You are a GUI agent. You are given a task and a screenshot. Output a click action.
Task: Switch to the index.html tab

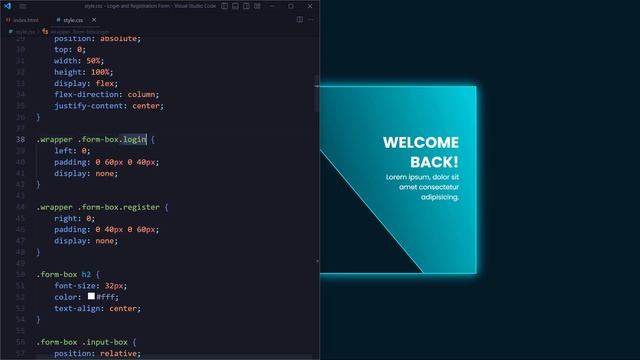(23, 20)
